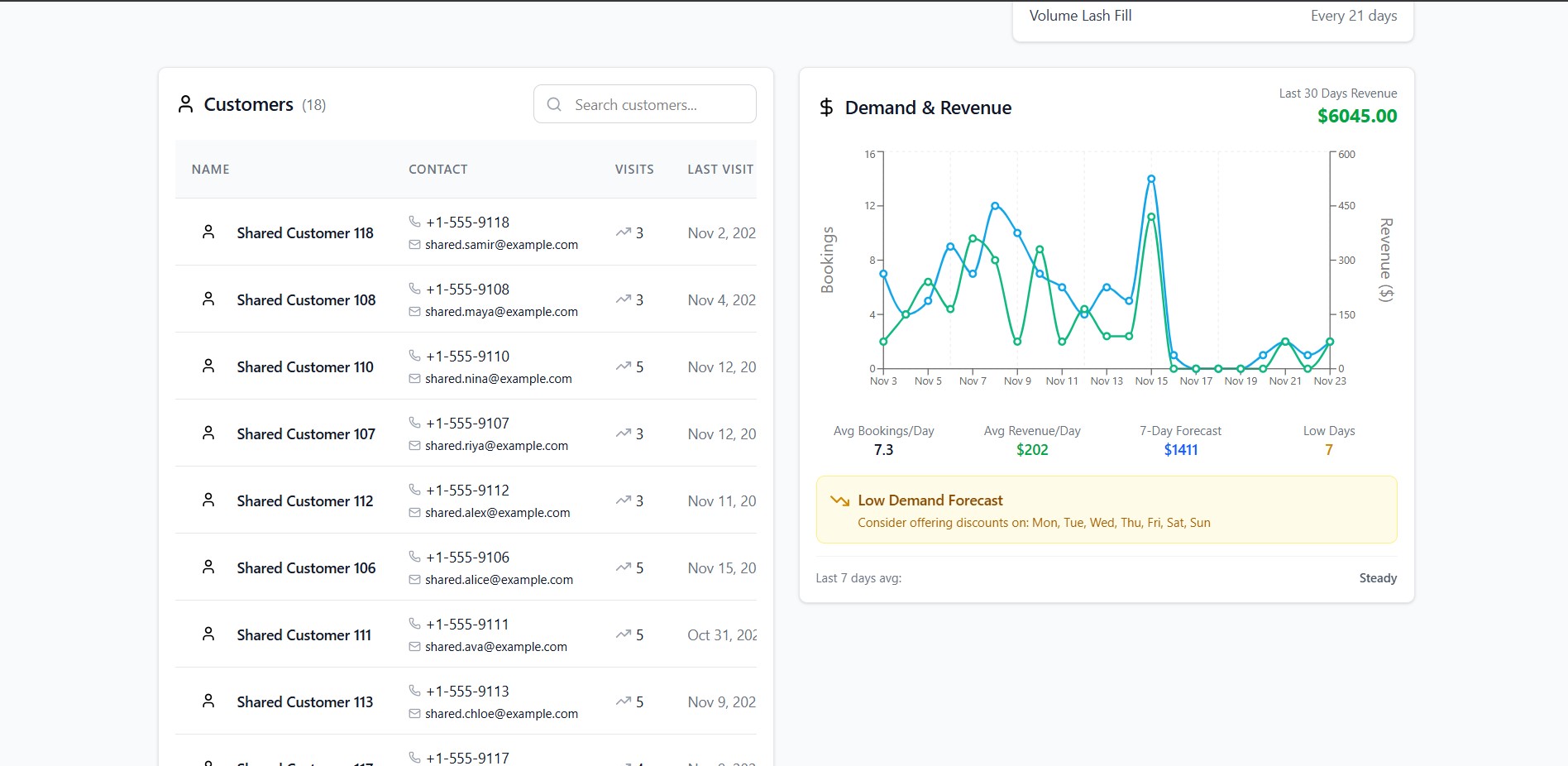The height and width of the screenshot is (766, 1568).
Task: Click the envelope icon beside shared.alice@example.com
Action: (415, 580)
